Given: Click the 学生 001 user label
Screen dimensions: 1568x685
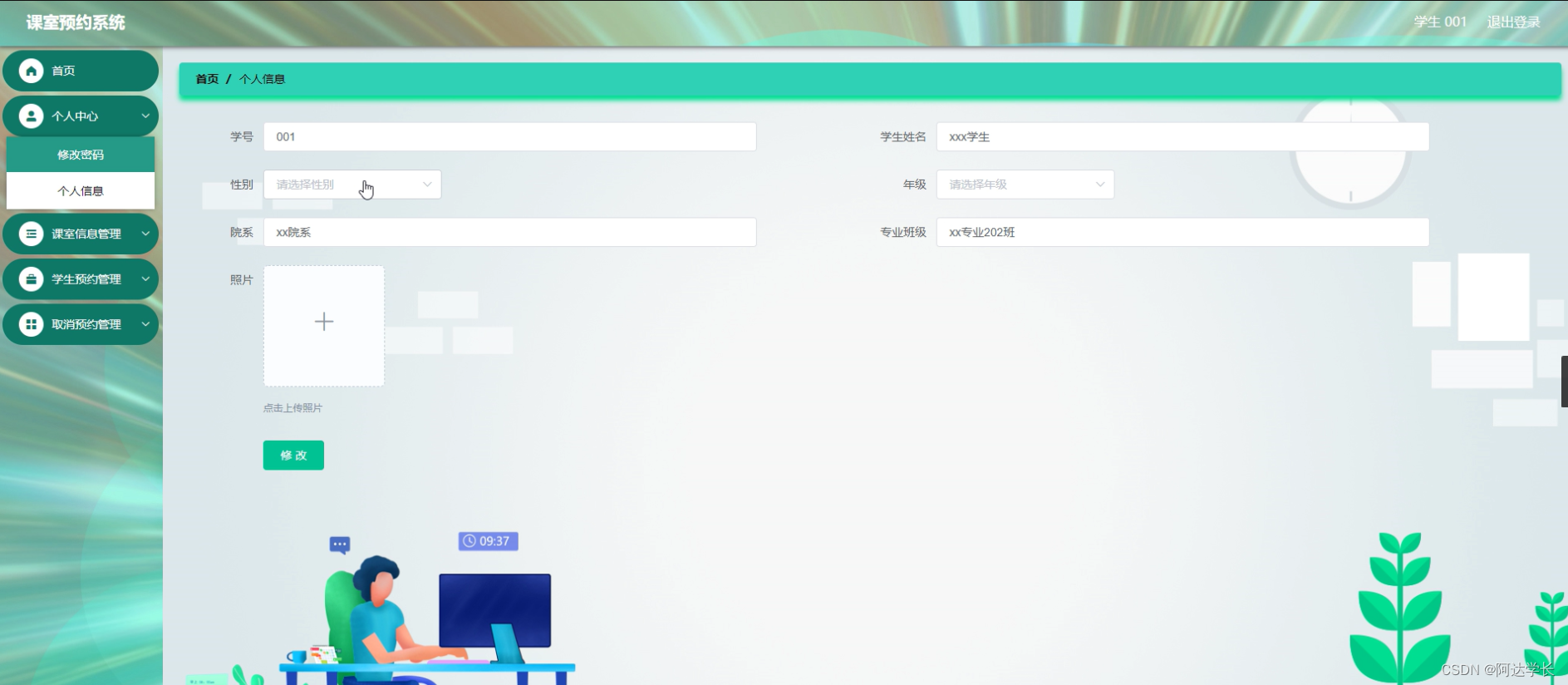Looking at the screenshot, I should [x=1440, y=22].
